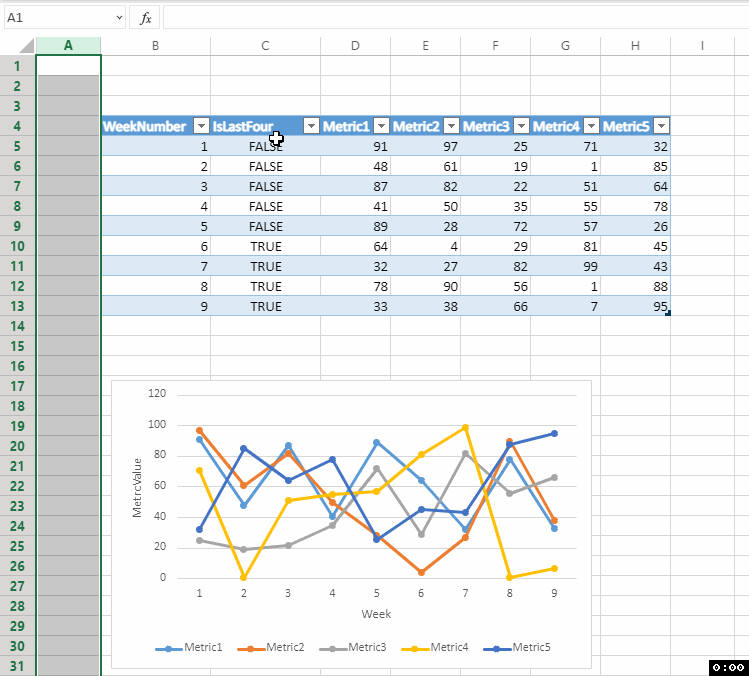Click the Metric4 value 81 cell
The image size is (749, 676).
point(566,246)
